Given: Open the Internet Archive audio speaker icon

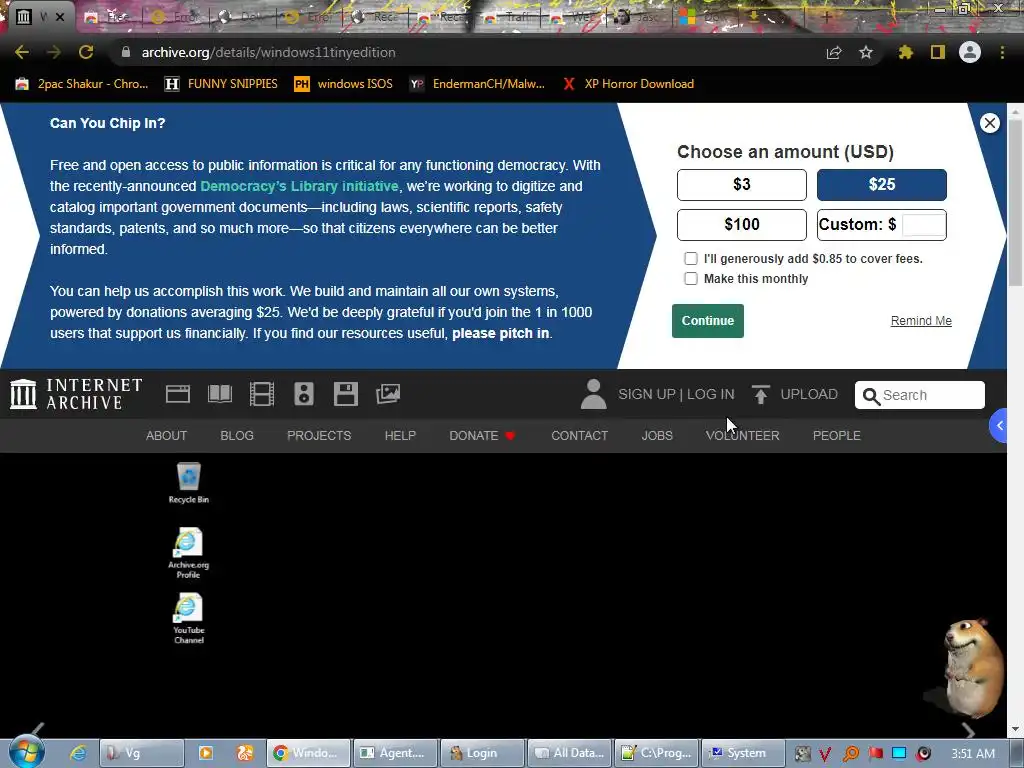Looking at the screenshot, I should pos(304,394).
